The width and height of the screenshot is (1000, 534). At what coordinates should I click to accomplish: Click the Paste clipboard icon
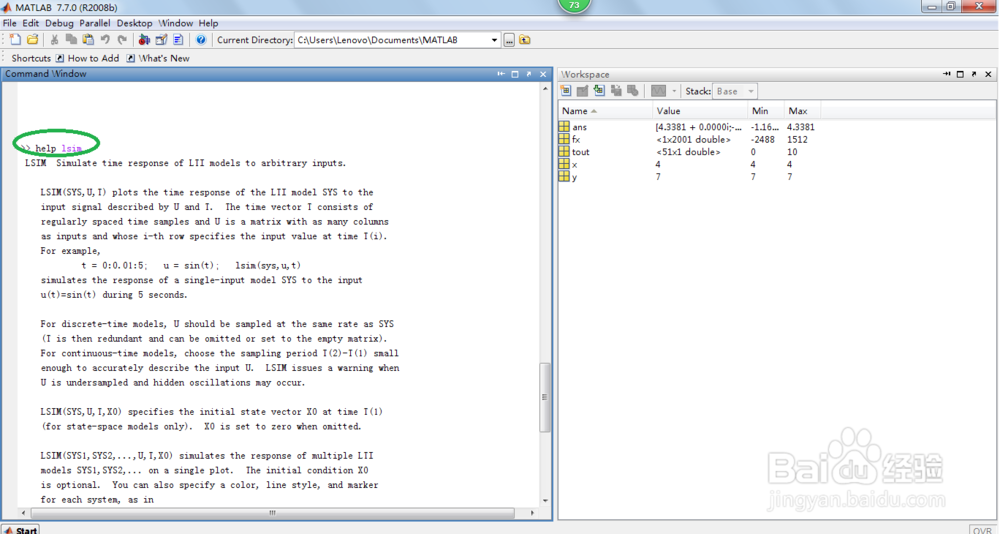(88, 40)
